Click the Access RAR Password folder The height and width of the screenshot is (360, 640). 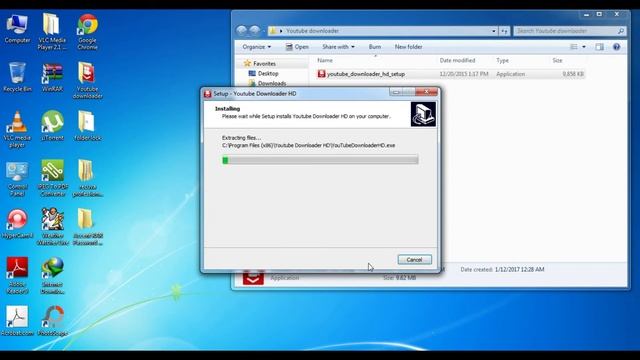(87, 227)
